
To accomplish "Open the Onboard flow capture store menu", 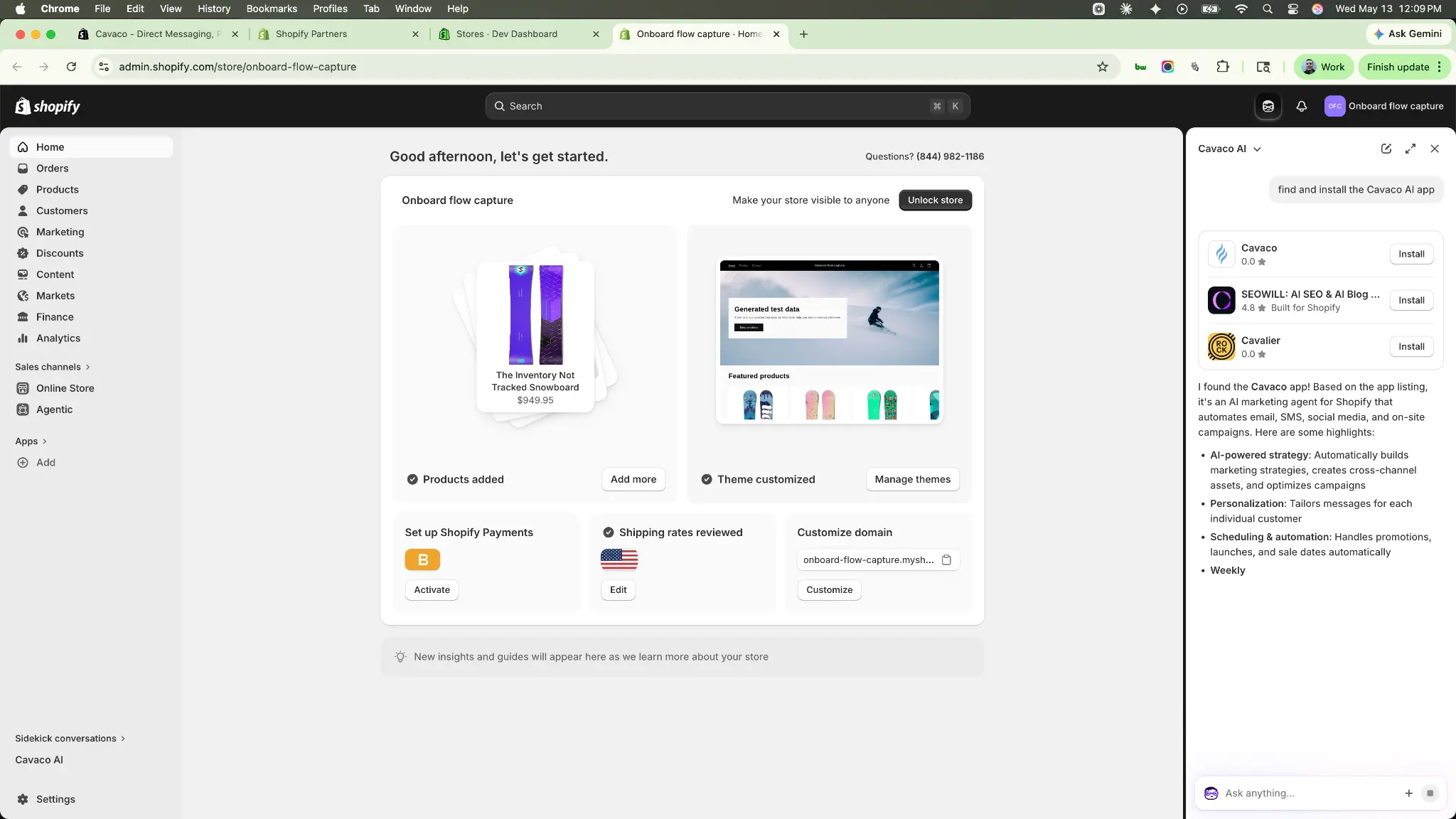I will point(1383,106).
